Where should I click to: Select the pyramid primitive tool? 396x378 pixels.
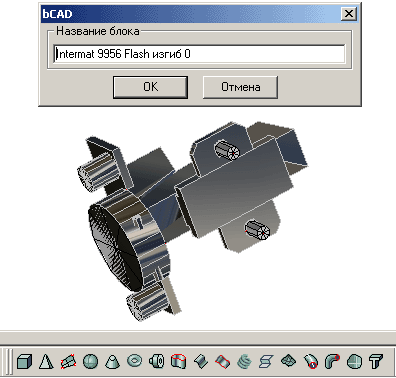click(46, 361)
